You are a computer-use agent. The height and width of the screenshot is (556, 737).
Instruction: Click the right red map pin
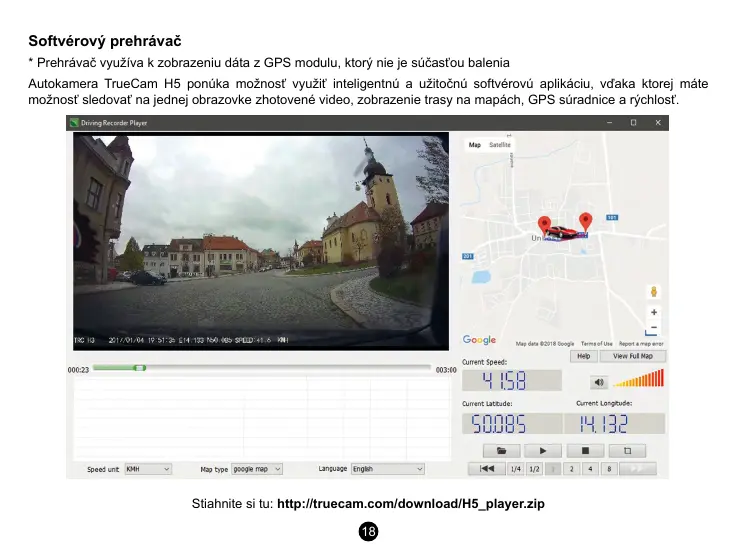point(585,221)
